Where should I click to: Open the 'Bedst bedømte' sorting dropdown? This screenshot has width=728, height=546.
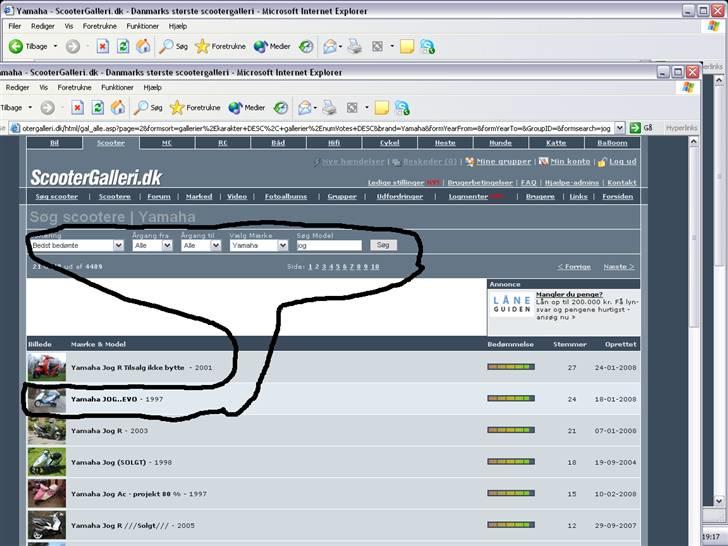click(x=76, y=245)
